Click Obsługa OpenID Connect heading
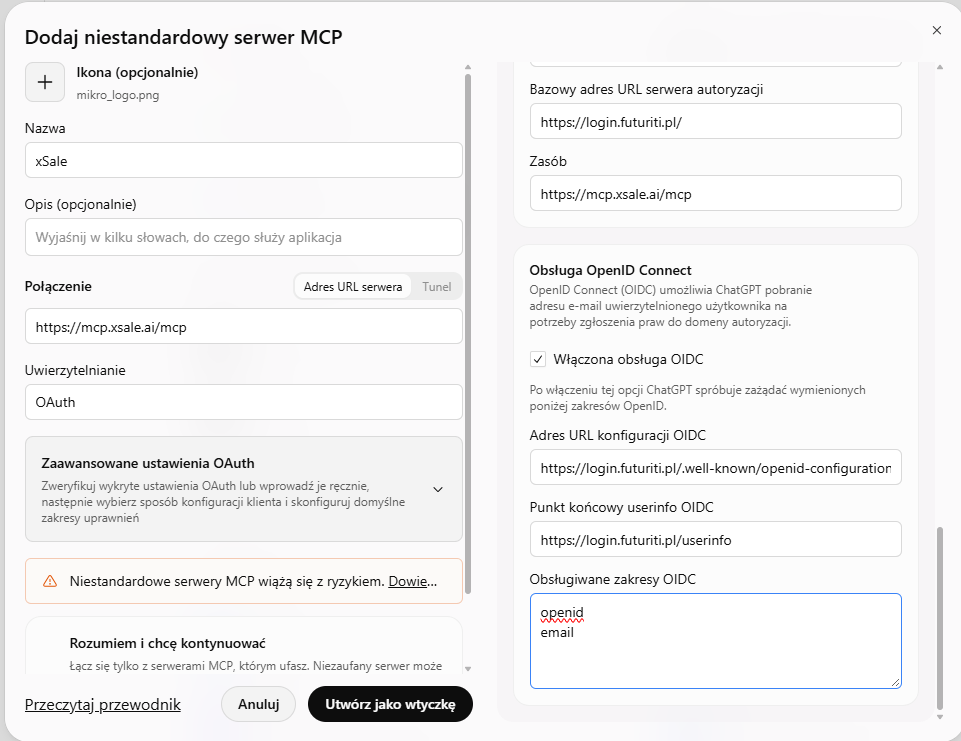This screenshot has width=961, height=741. point(610,270)
